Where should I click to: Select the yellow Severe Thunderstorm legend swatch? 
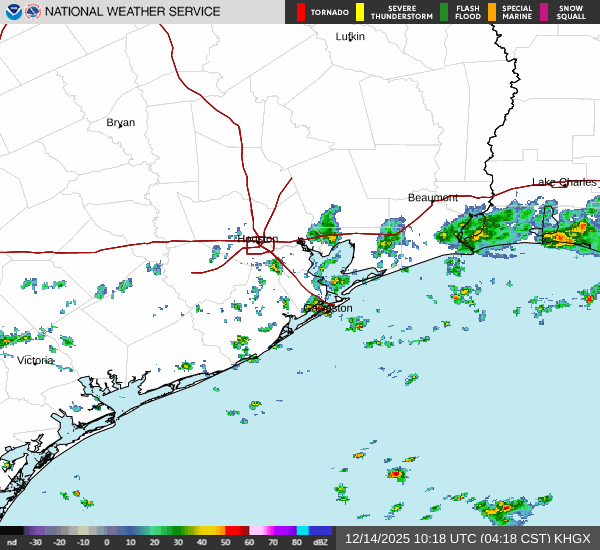[360, 12]
